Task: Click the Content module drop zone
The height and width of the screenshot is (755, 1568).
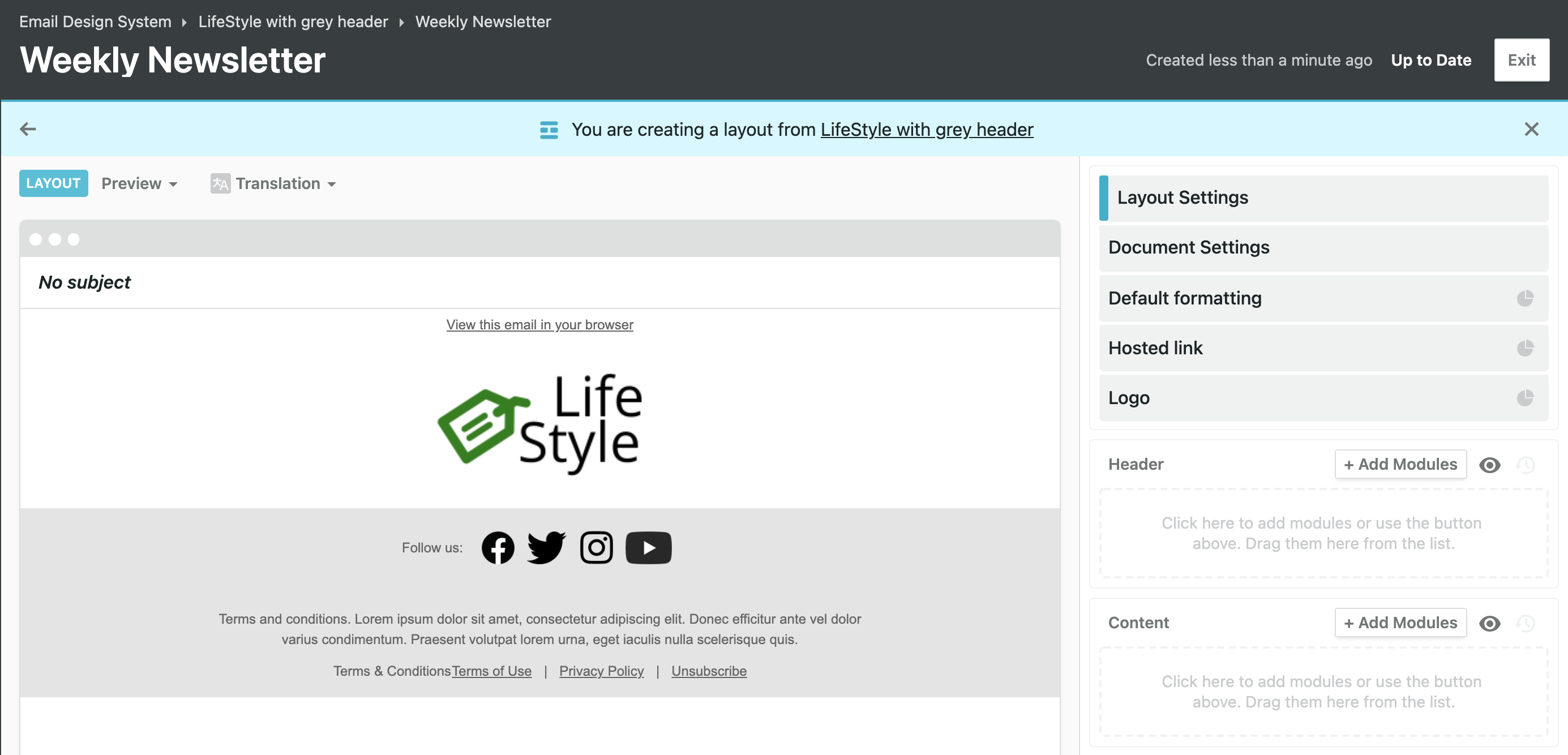Action: pyautogui.click(x=1323, y=692)
